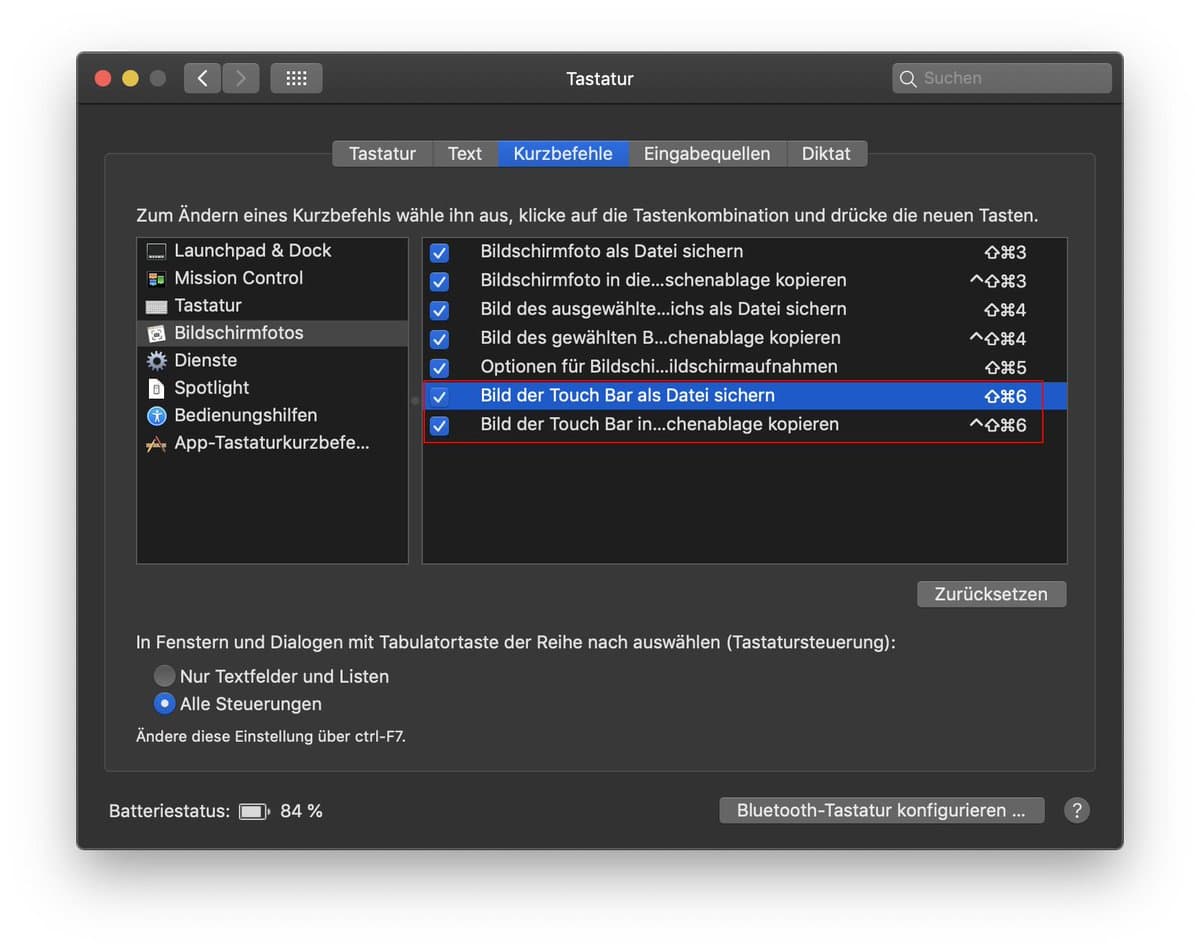Click the ⇧⌘3 shortcut key combination
1200x951 pixels.
[x=1005, y=253]
